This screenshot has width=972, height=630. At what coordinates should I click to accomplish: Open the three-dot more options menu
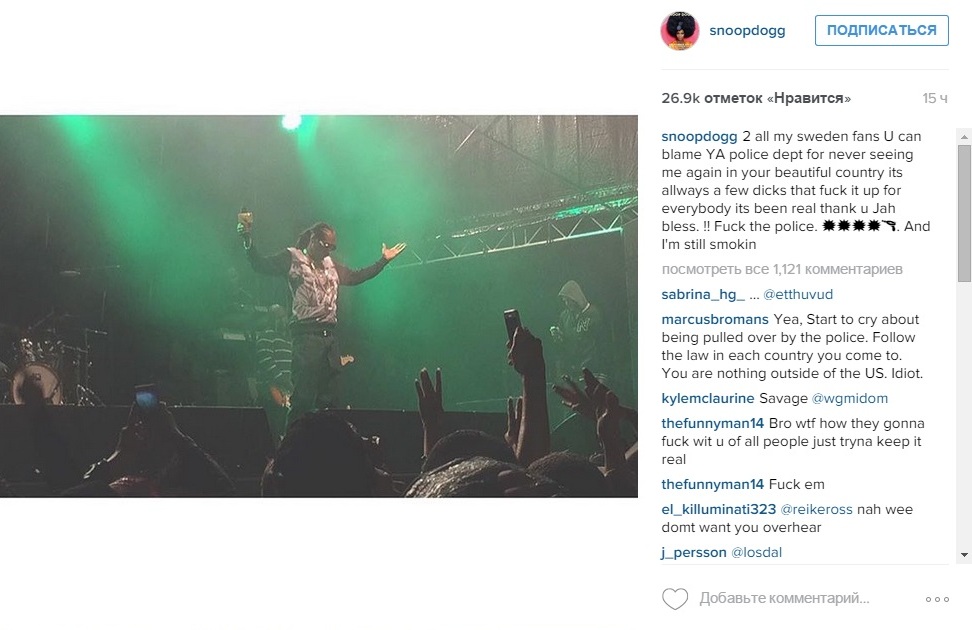937,599
